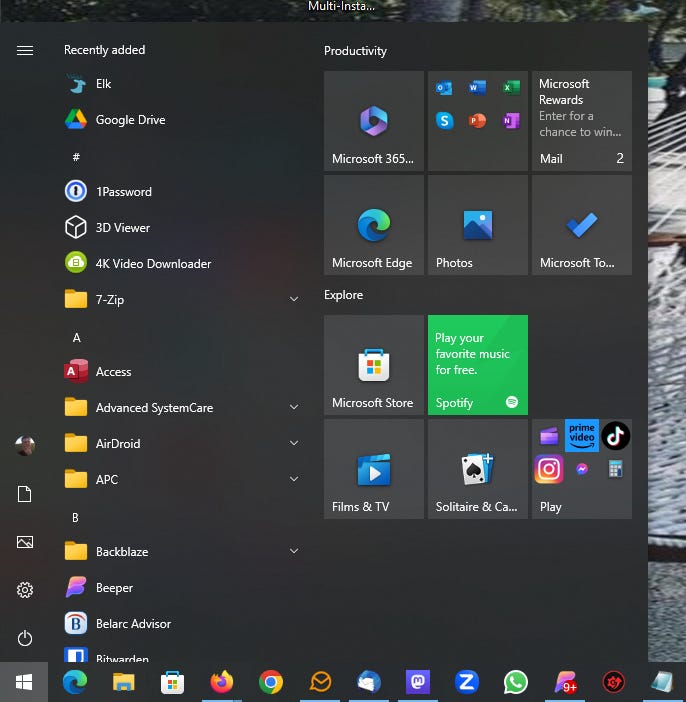
Task: Open TikTok in the Play tile
Action: click(615, 435)
